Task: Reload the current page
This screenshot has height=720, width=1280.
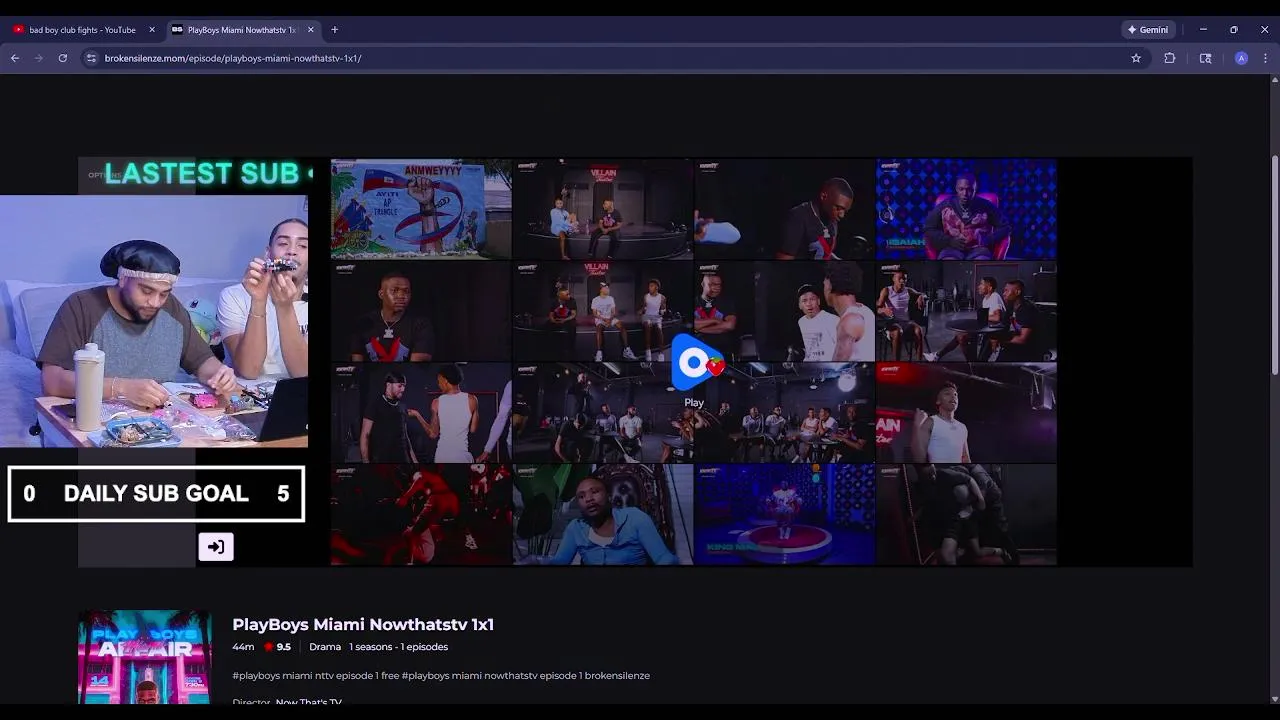Action: coord(63,58)
